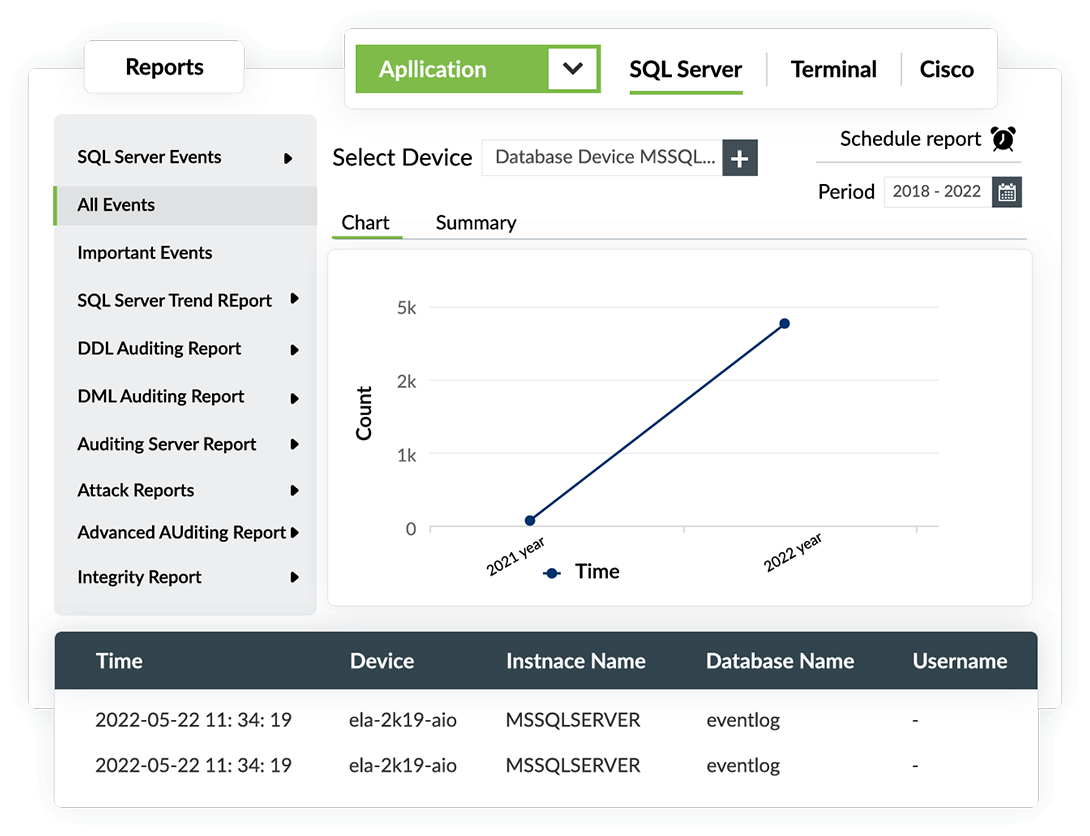Expand the Integrity Report arrow
This screenshot has width=1090, height=836.
[x=294, y=578]
